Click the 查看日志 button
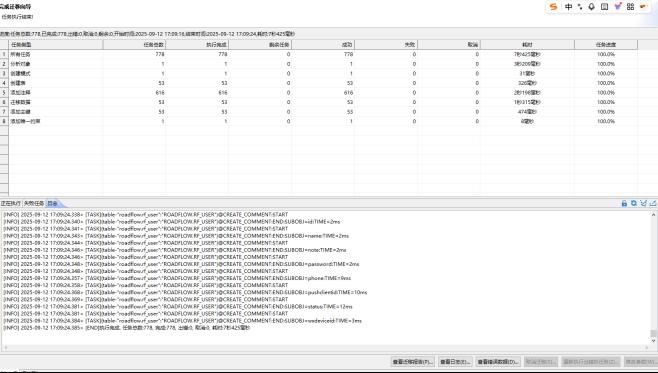Viewport: 658px width, 373px height. 456,362
